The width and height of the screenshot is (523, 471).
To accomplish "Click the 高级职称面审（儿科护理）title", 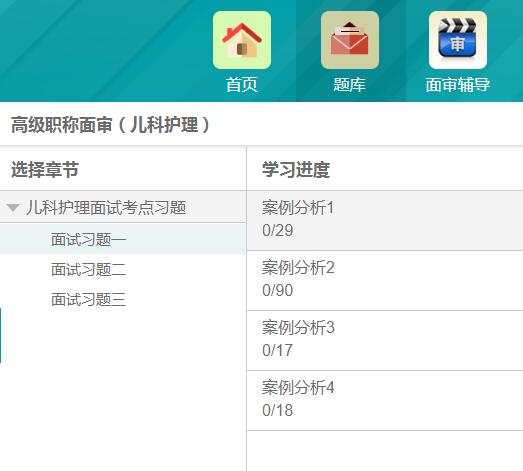I will [111, 125].
